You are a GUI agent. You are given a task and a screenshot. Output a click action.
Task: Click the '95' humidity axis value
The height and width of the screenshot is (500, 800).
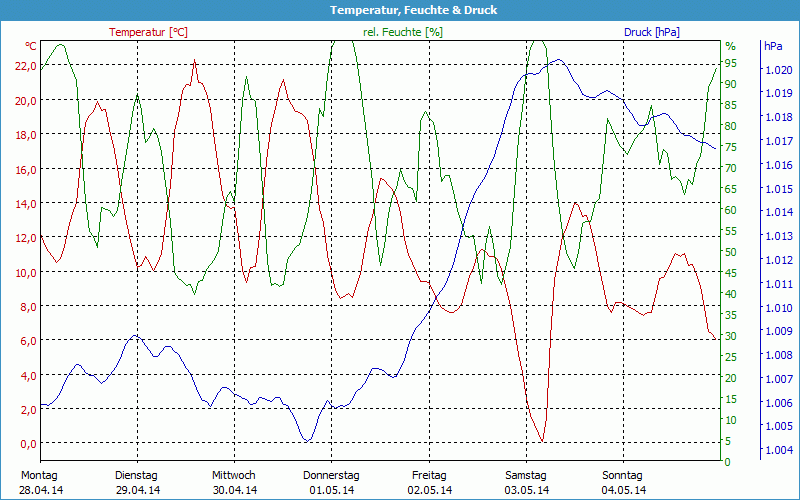click(731, 63)
